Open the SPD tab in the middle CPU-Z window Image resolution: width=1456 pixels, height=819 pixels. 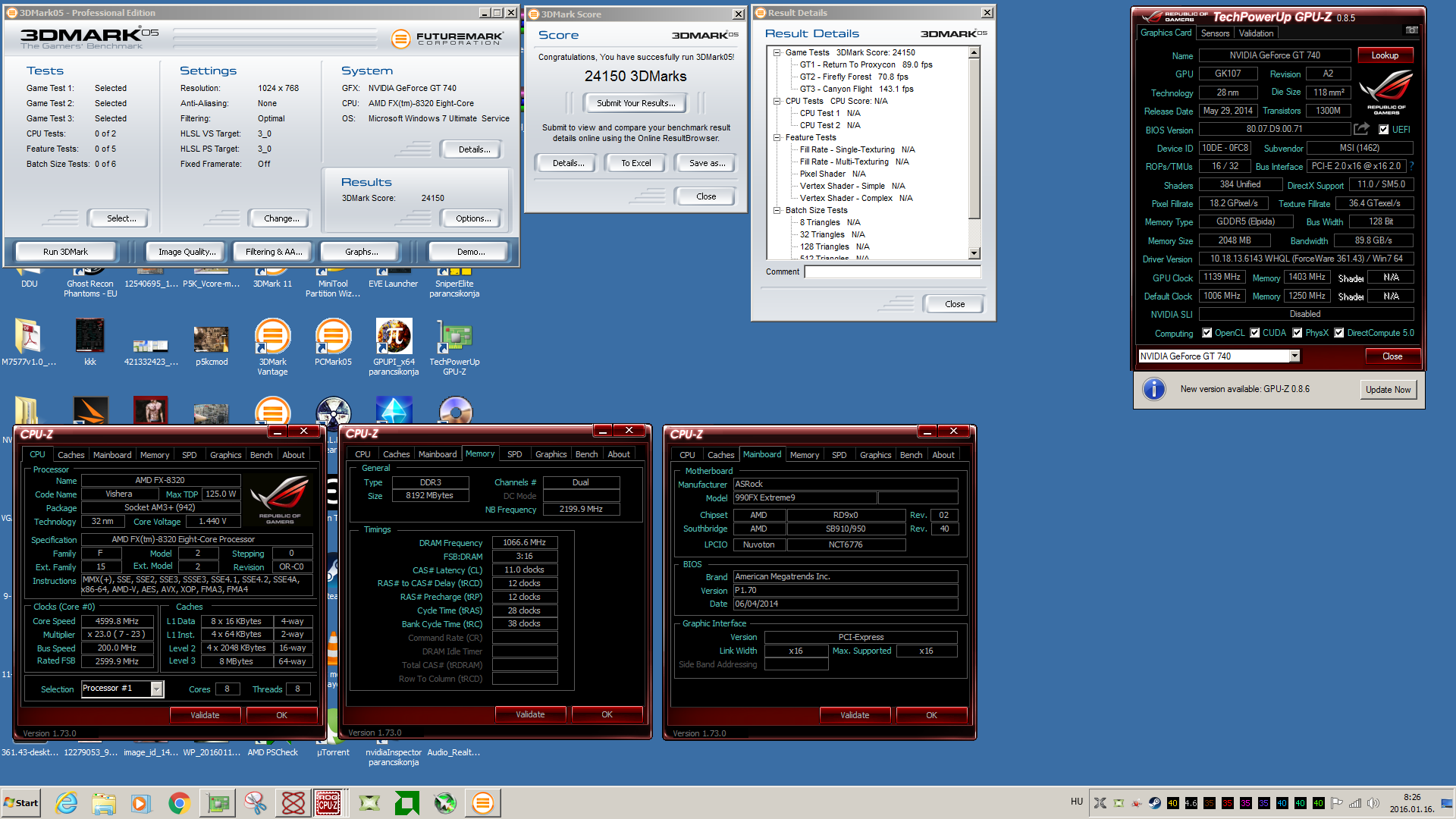click(515, 454)
